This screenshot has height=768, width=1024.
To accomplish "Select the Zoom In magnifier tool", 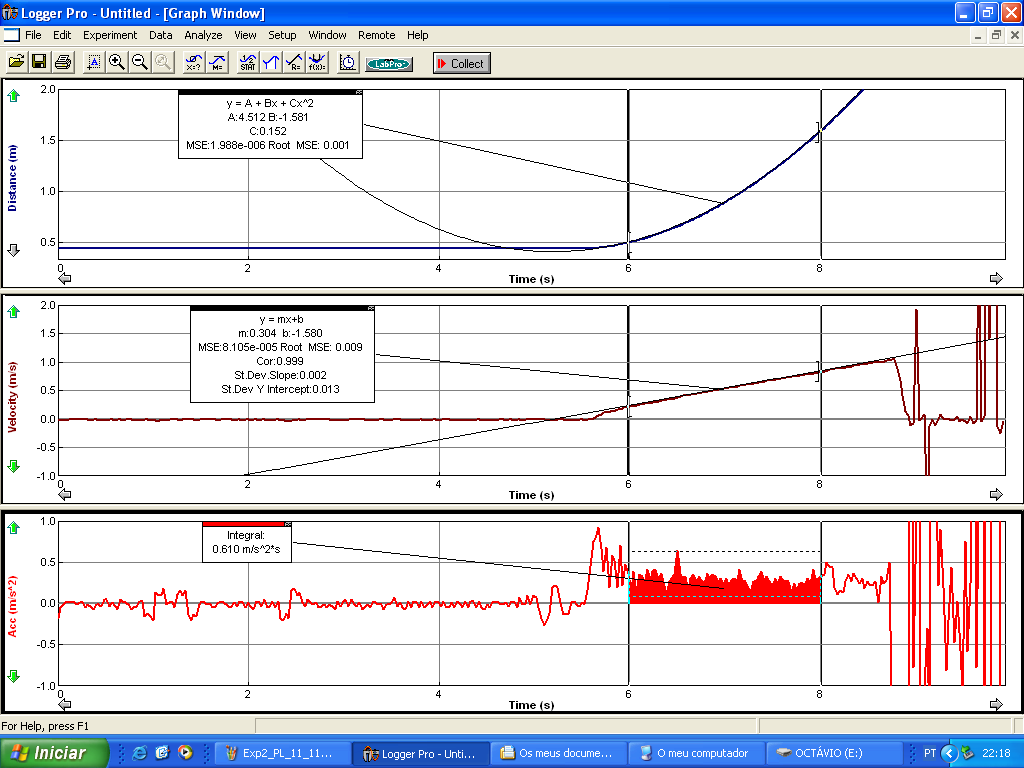I will tap(117, 63).
